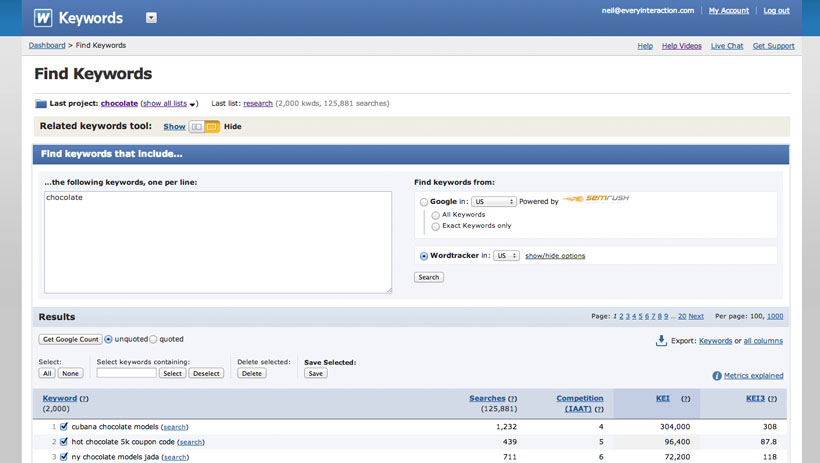820x463 pixels.
Task: Open the Keywords header dropdown arrow
Action: (x=151, y=18)
